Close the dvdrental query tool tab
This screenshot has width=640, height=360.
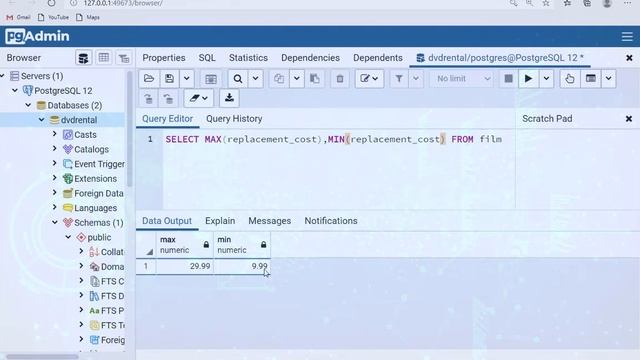pyautogui.click(x=629, y=58)
